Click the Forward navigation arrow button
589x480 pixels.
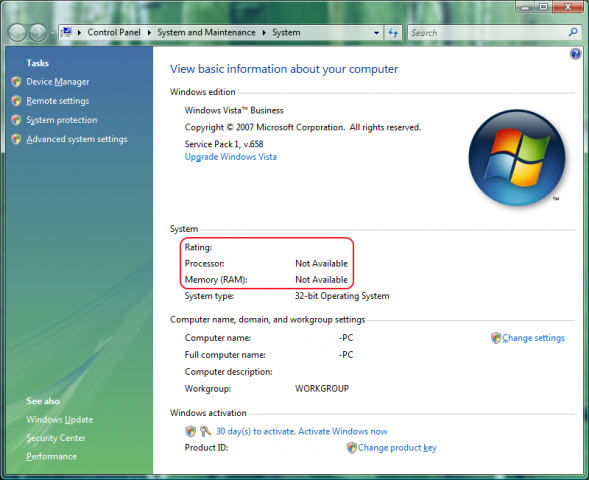coord(38,33)
